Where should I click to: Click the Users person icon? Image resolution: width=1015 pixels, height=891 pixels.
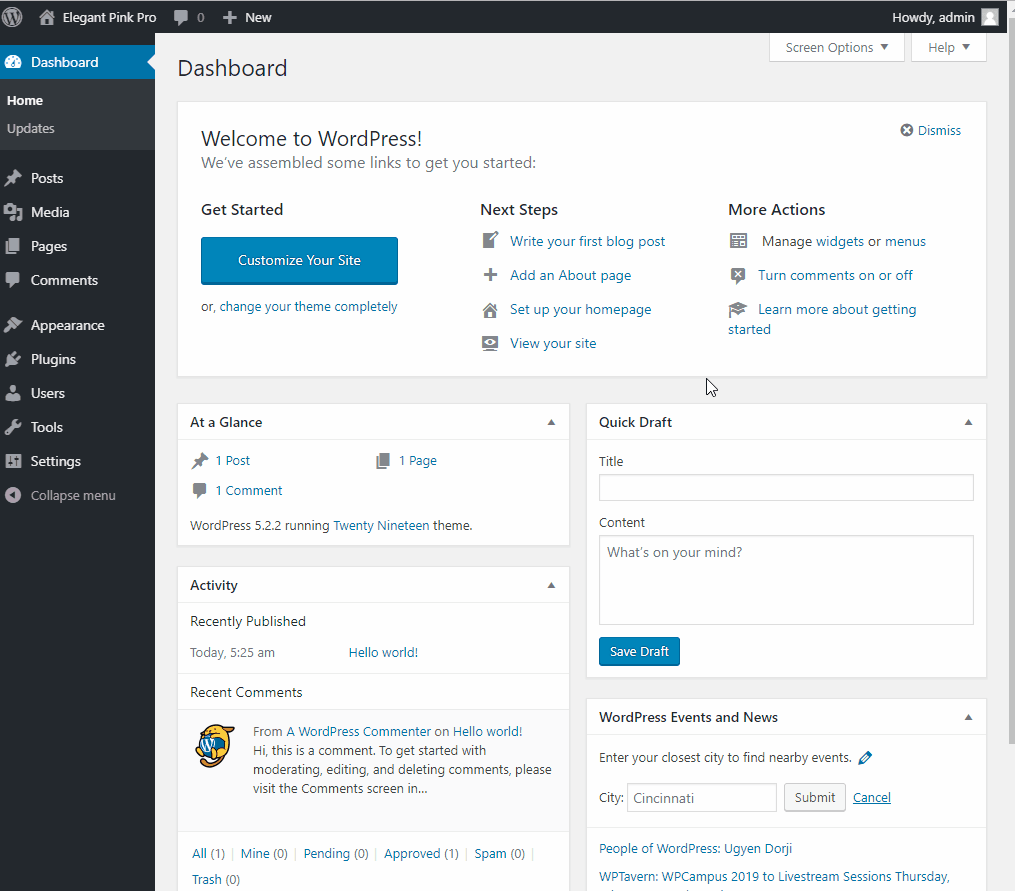[13, 393]
